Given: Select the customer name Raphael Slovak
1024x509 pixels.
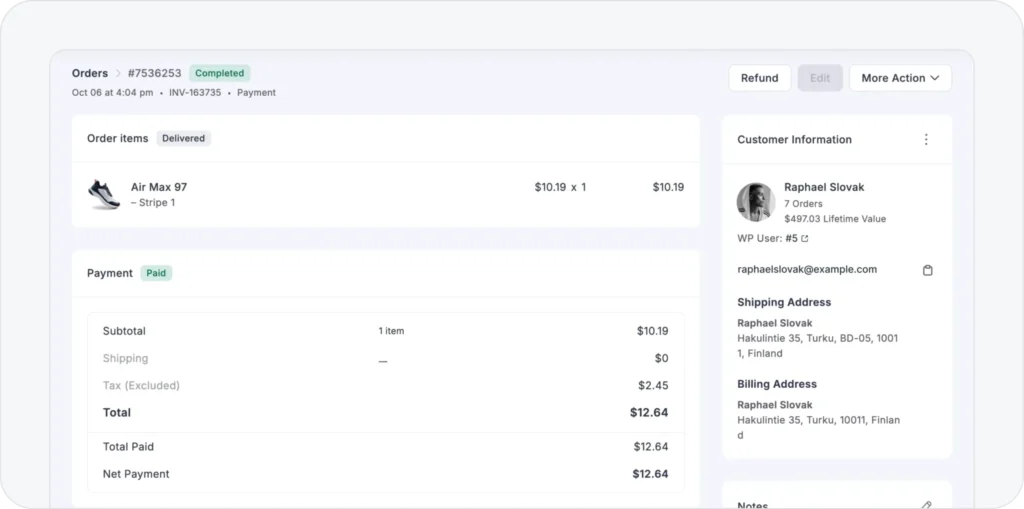Looking at the screenshot, I should [824, 187].
